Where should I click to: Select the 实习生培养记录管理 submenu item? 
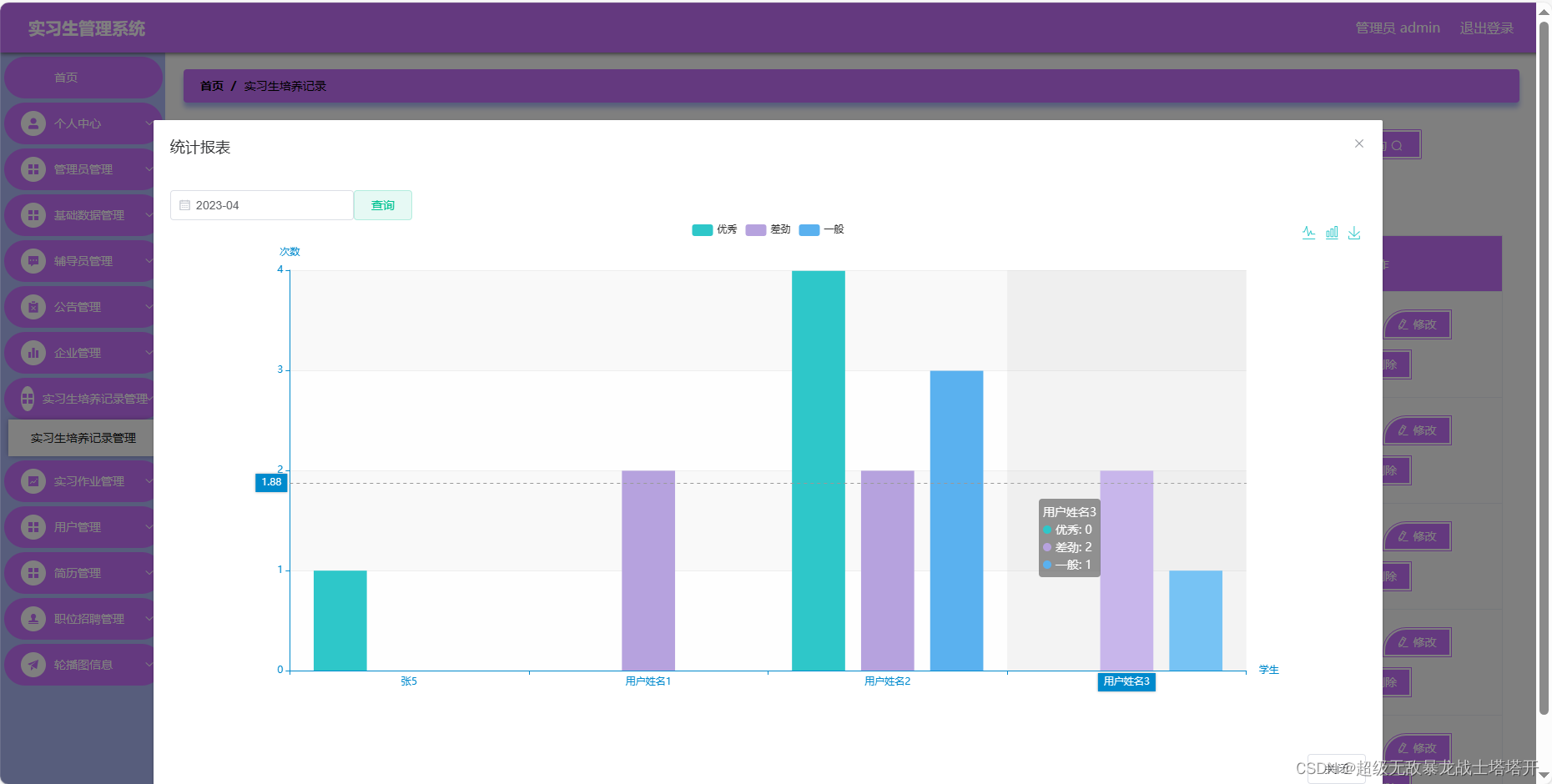81,438
